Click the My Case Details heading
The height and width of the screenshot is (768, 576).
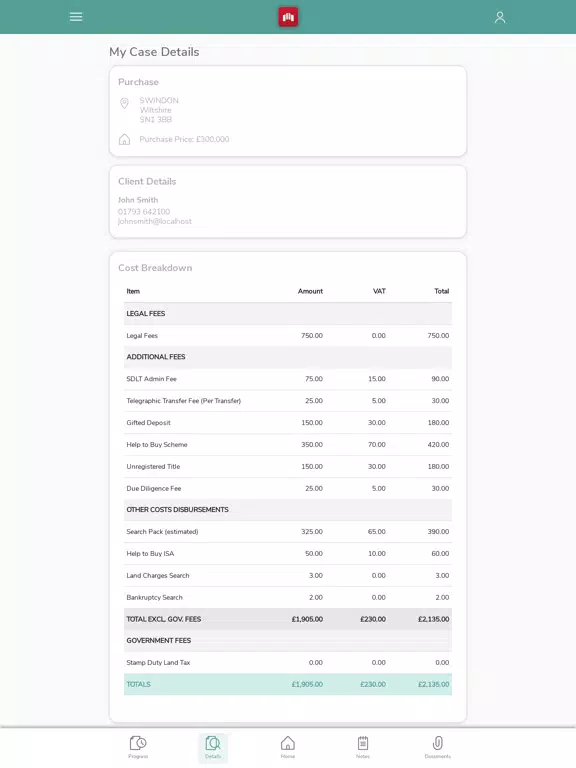(x=154, y=52)
